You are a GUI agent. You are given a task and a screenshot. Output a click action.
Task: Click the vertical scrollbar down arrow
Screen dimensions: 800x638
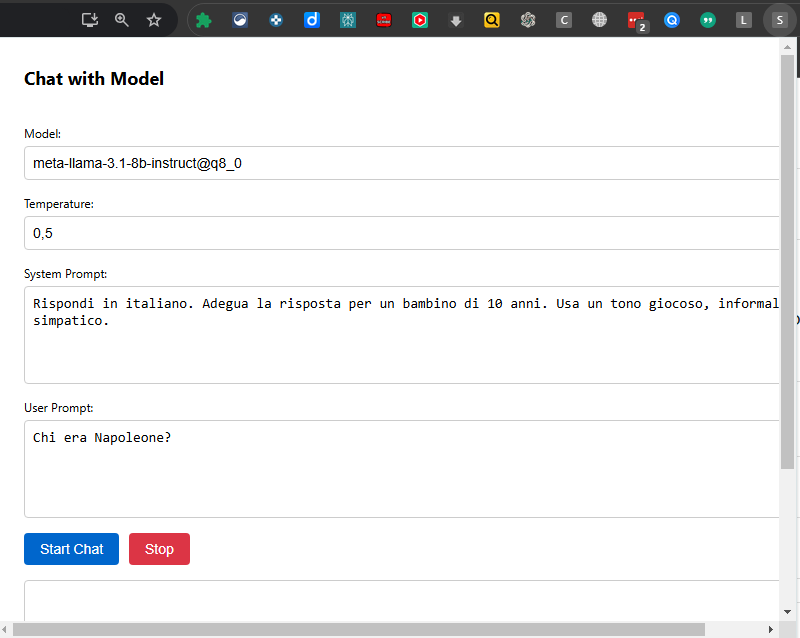click(788, 611)
